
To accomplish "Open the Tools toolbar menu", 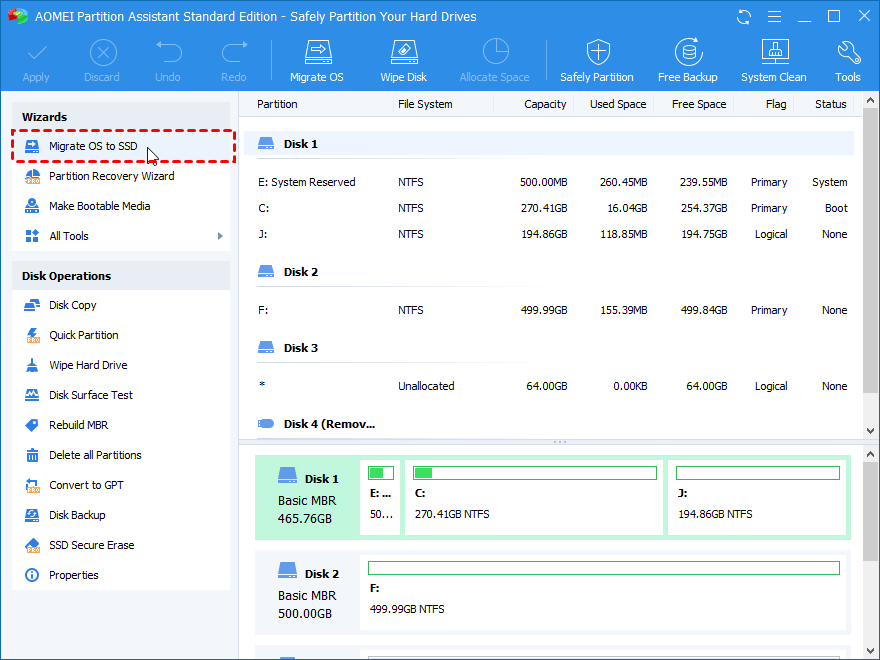I will point(847,60).
